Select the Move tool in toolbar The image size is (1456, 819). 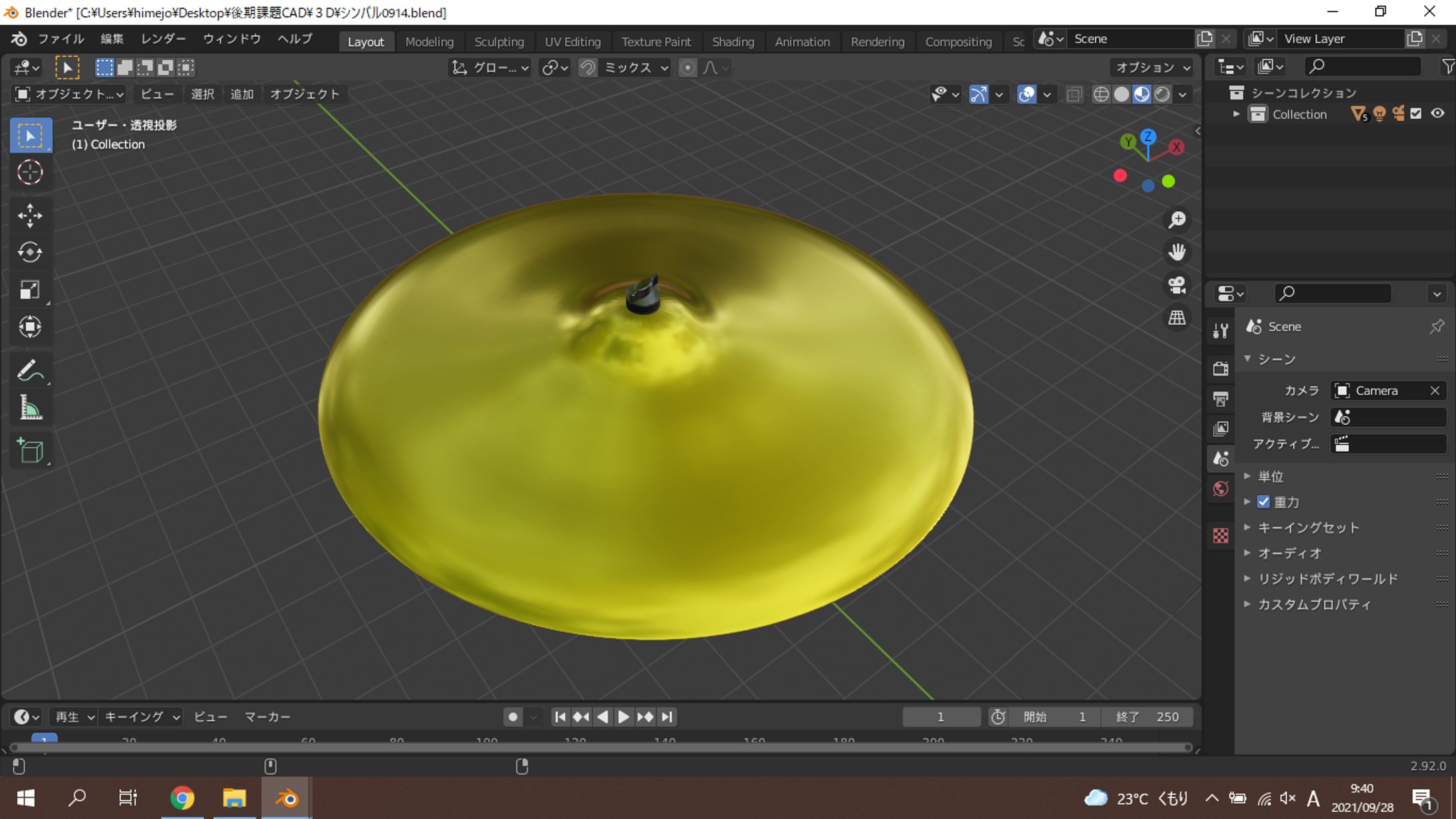click(x=30, y=215)
